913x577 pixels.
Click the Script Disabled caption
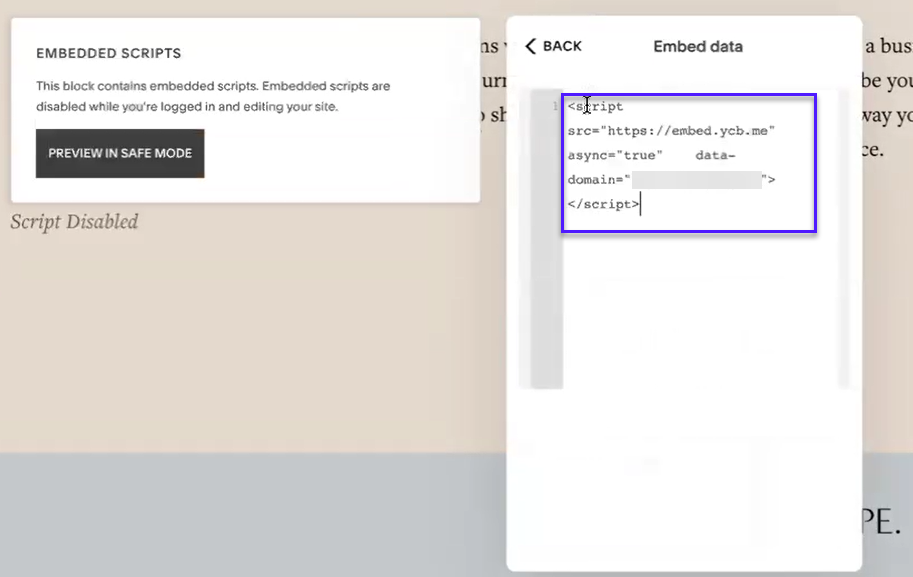75,222
